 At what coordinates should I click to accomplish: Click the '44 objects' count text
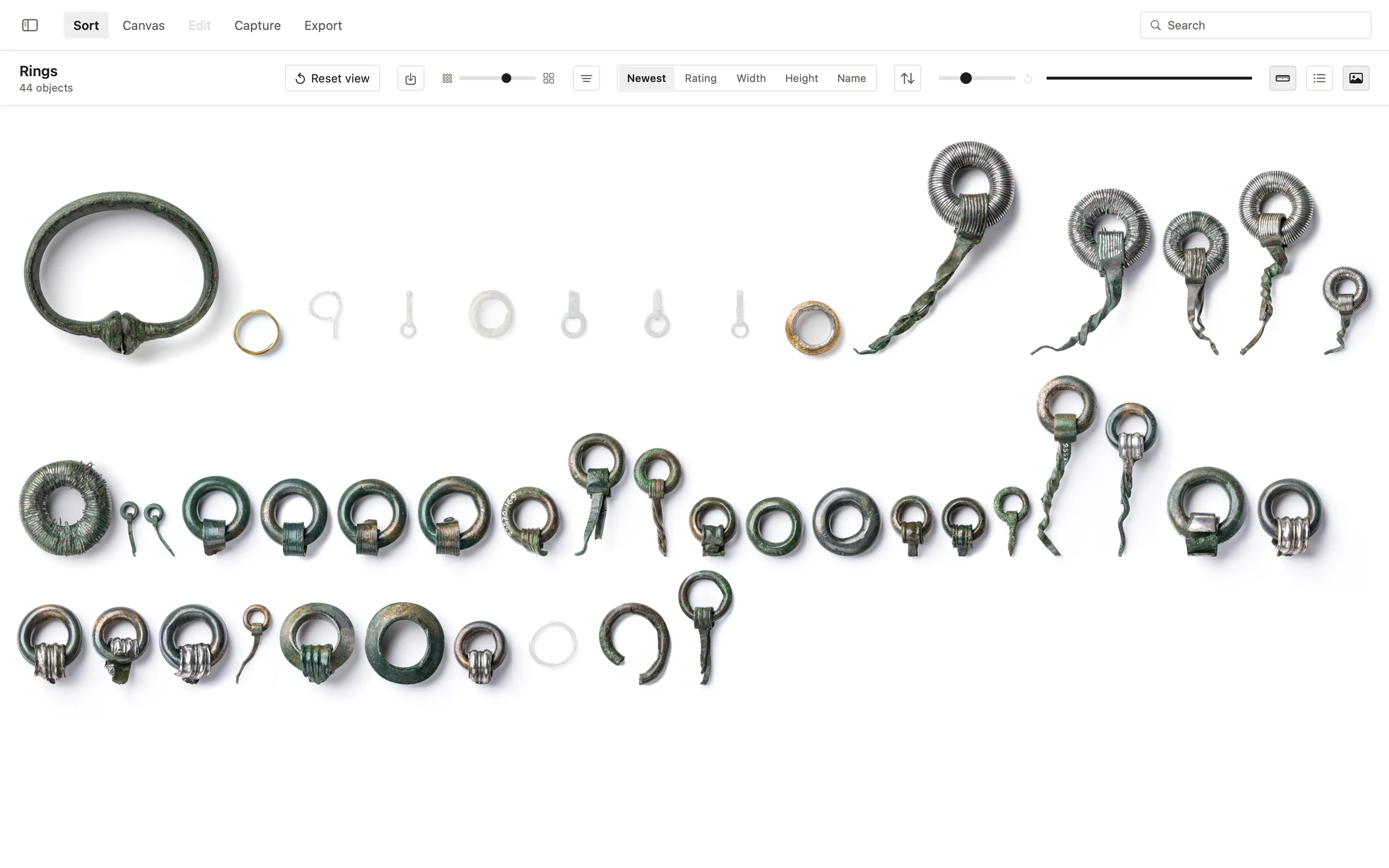[46, 88]
